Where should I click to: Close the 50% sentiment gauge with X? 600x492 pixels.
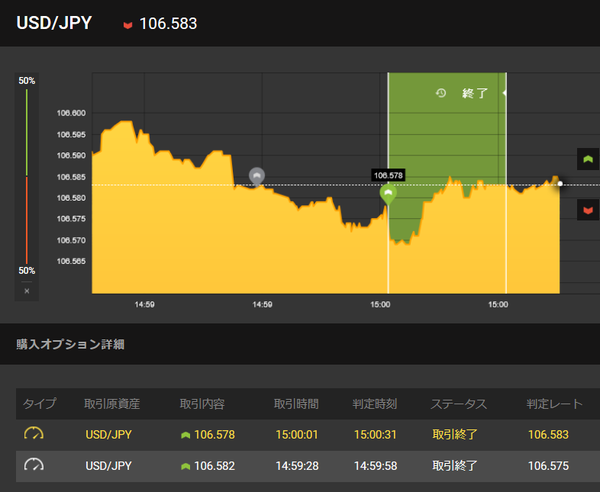tap(27, 291)
